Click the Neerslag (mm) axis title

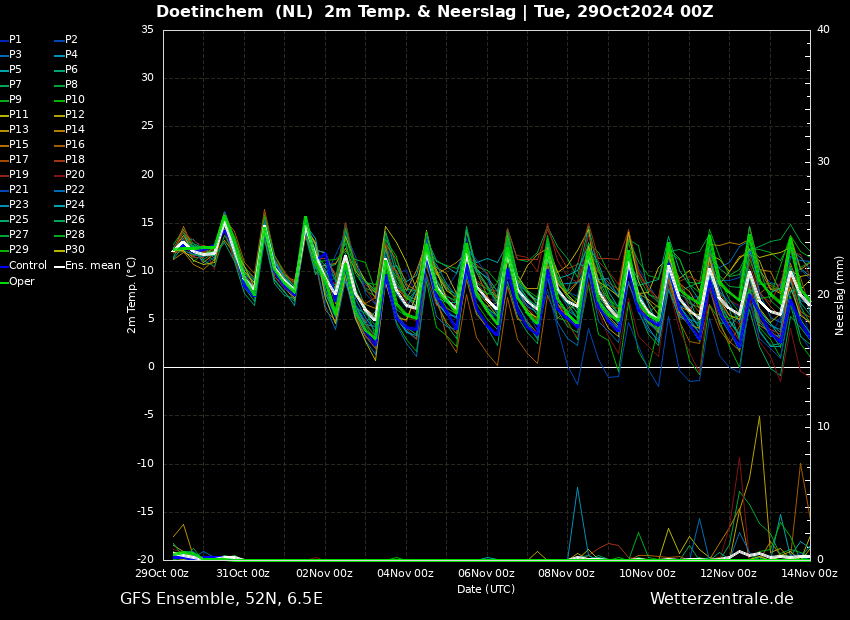[840, 295]
